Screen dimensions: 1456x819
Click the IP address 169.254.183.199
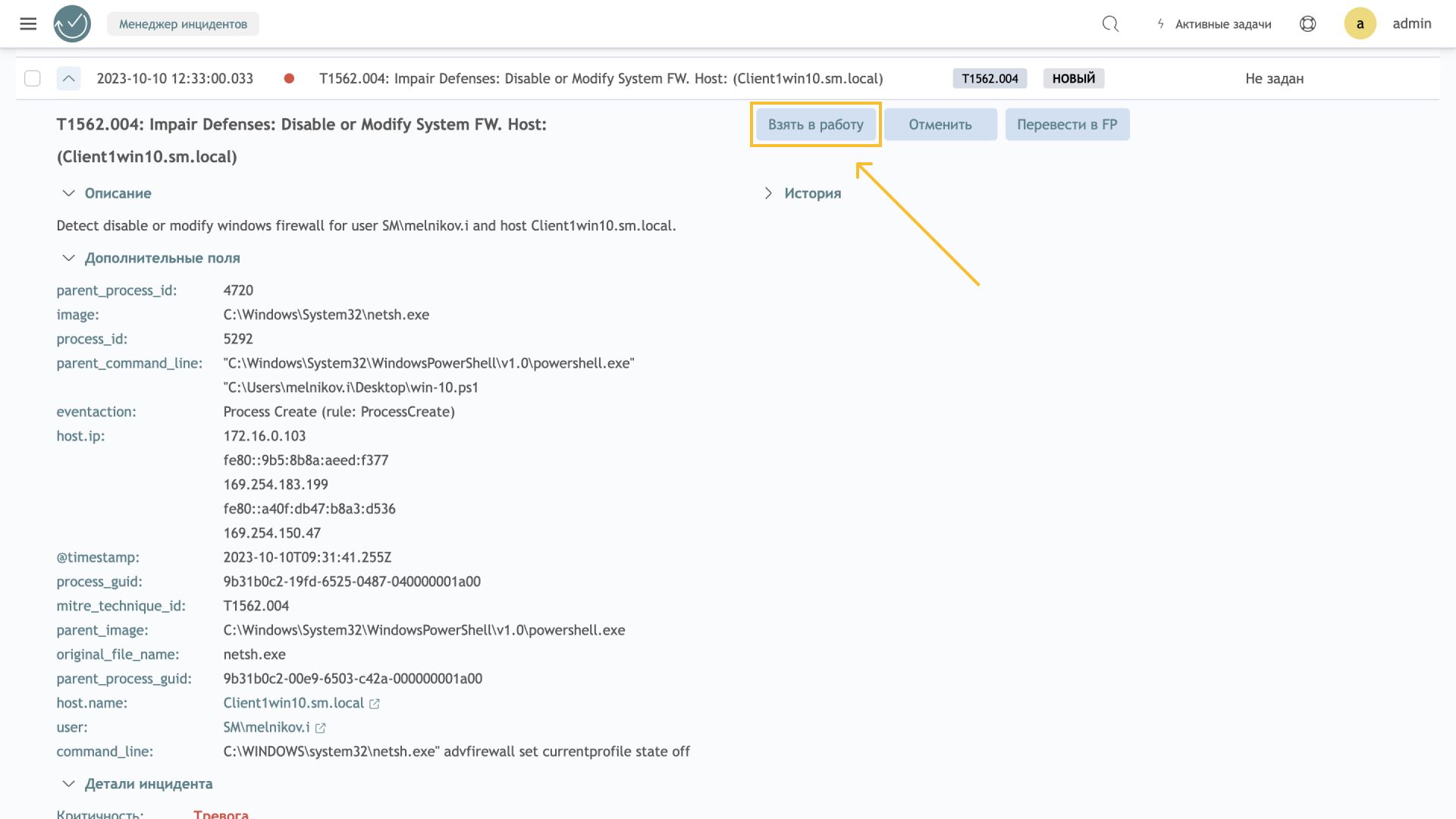[x=275, y=485]
